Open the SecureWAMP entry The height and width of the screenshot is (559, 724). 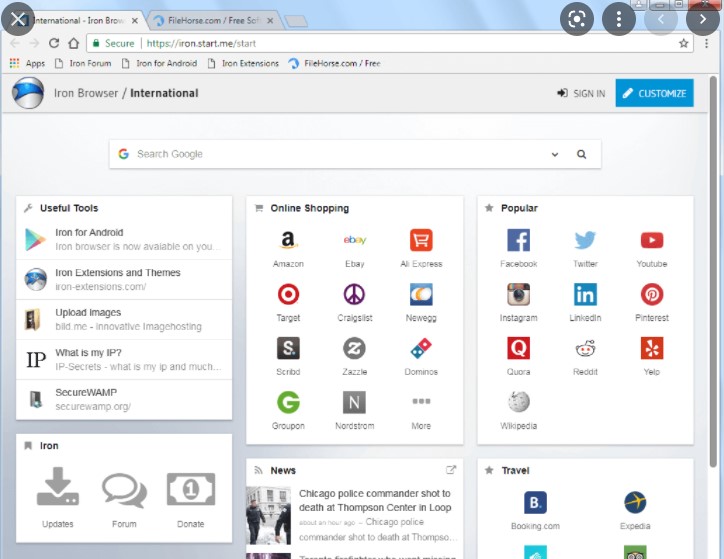(x=124, y=399)
